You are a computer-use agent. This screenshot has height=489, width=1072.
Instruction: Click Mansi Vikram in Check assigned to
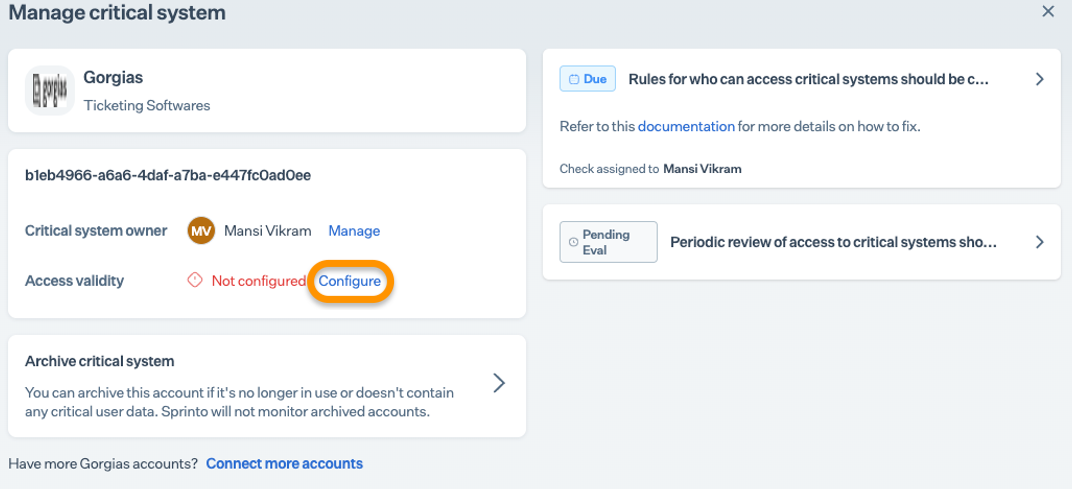point(702,168)
